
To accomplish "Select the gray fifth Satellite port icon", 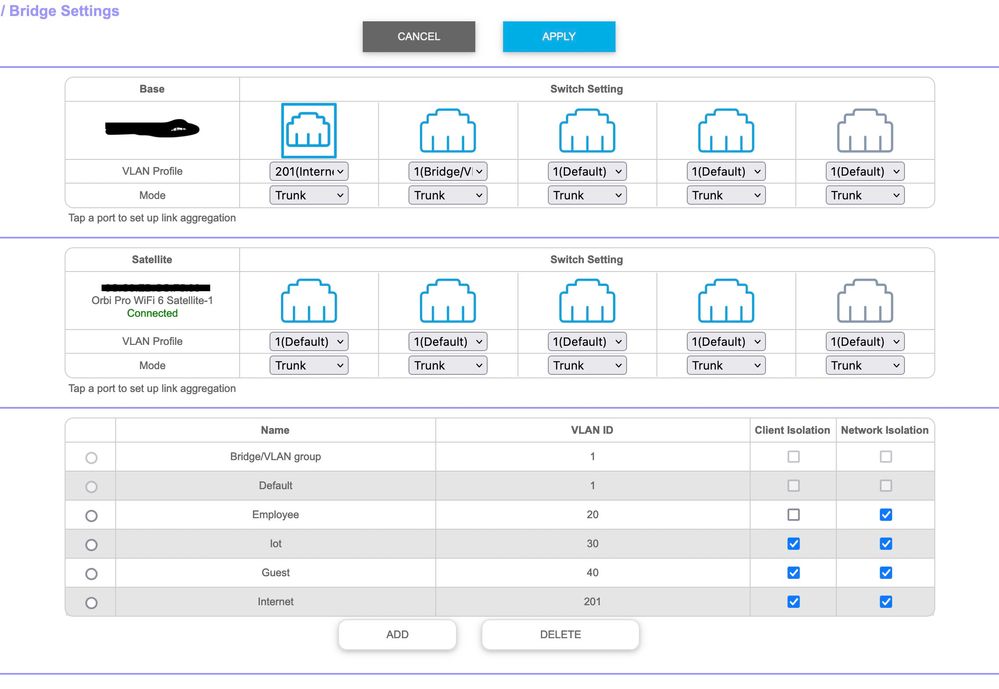I will 865,301.
